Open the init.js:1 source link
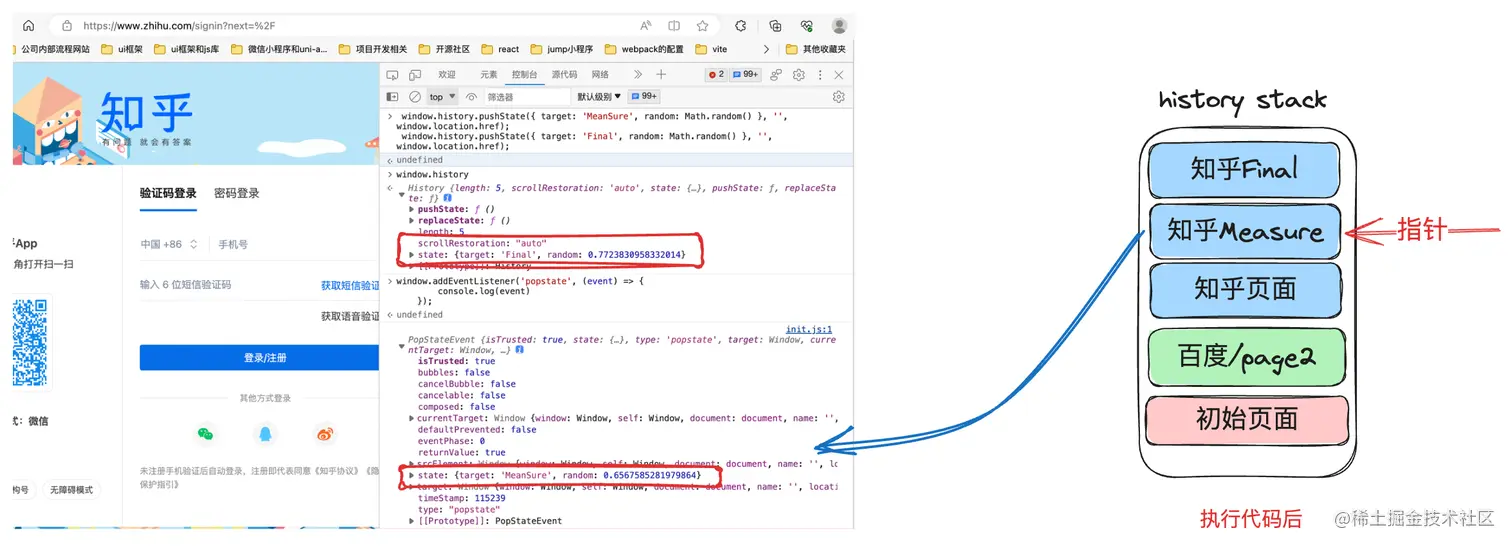The image size is (1512, 546). pyautogui.click(x=809, y=329)
